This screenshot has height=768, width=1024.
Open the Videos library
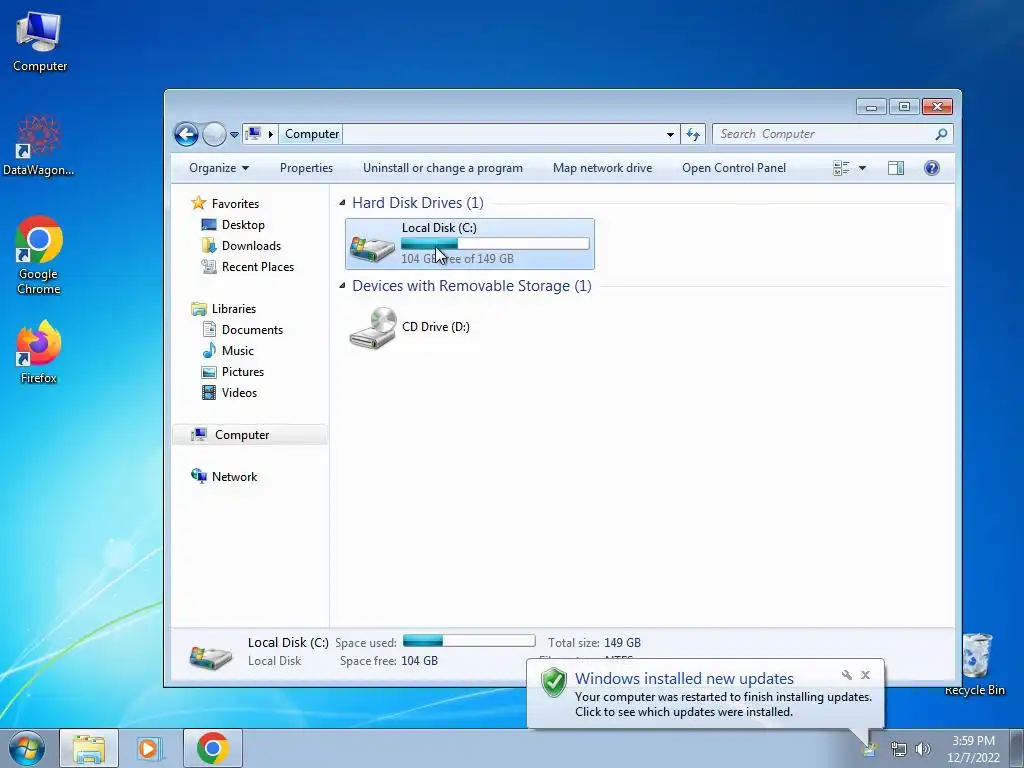point(229,392)
